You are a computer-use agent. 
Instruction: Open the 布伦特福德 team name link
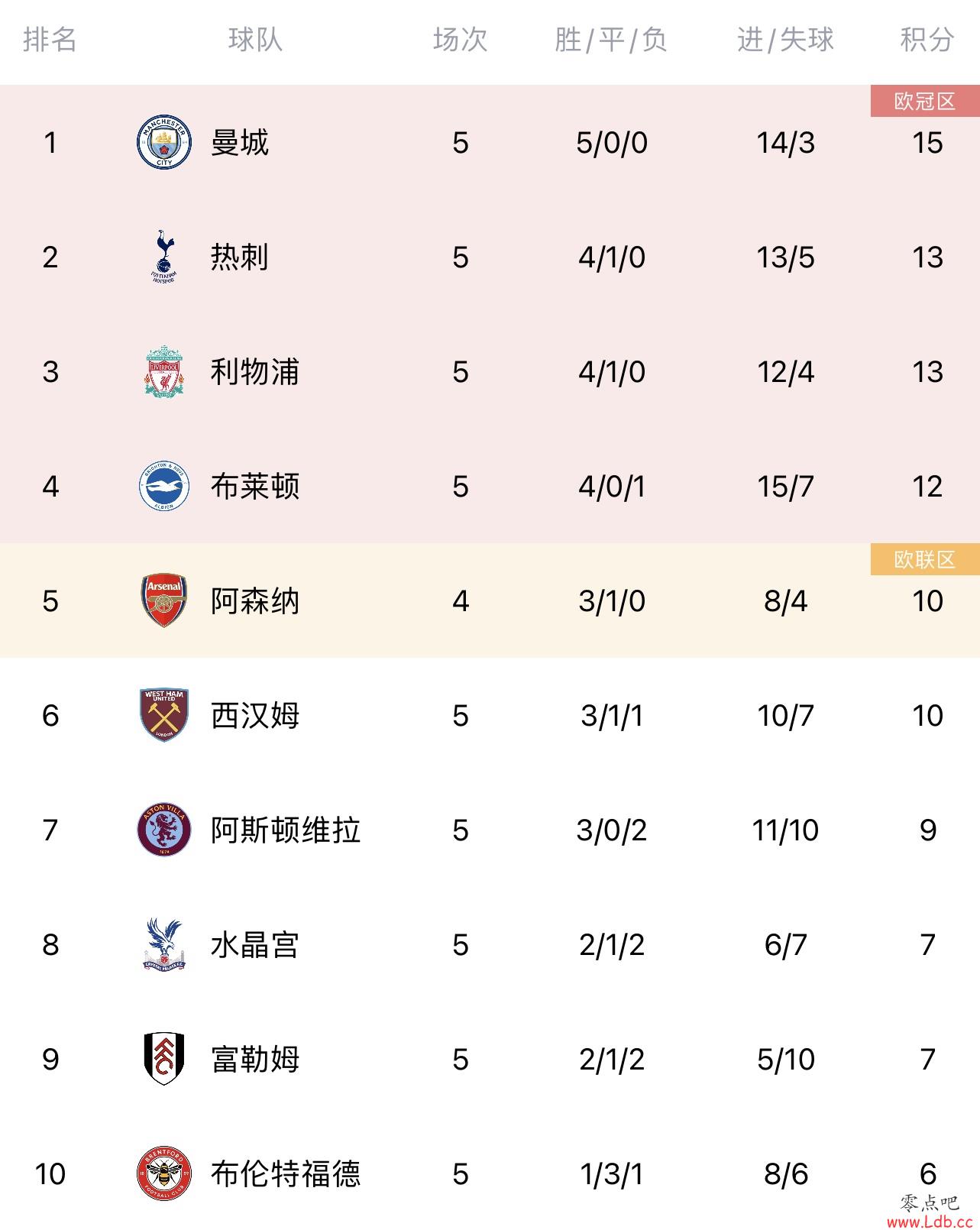pyautogui.click(x=286, y=1174)
